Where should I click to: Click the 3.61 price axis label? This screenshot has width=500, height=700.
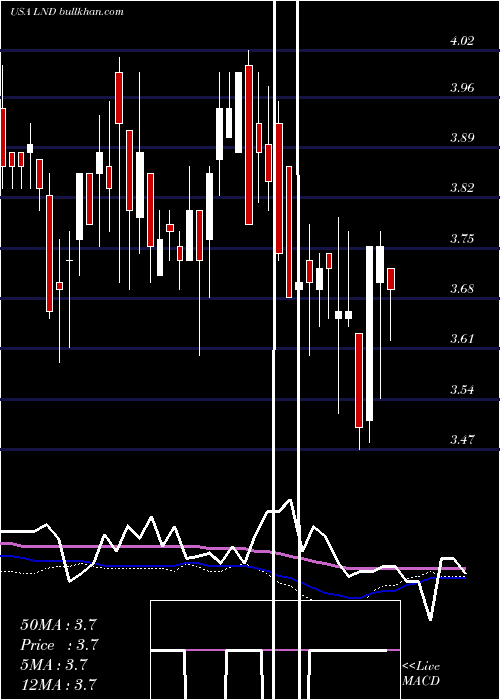point(462,338)
